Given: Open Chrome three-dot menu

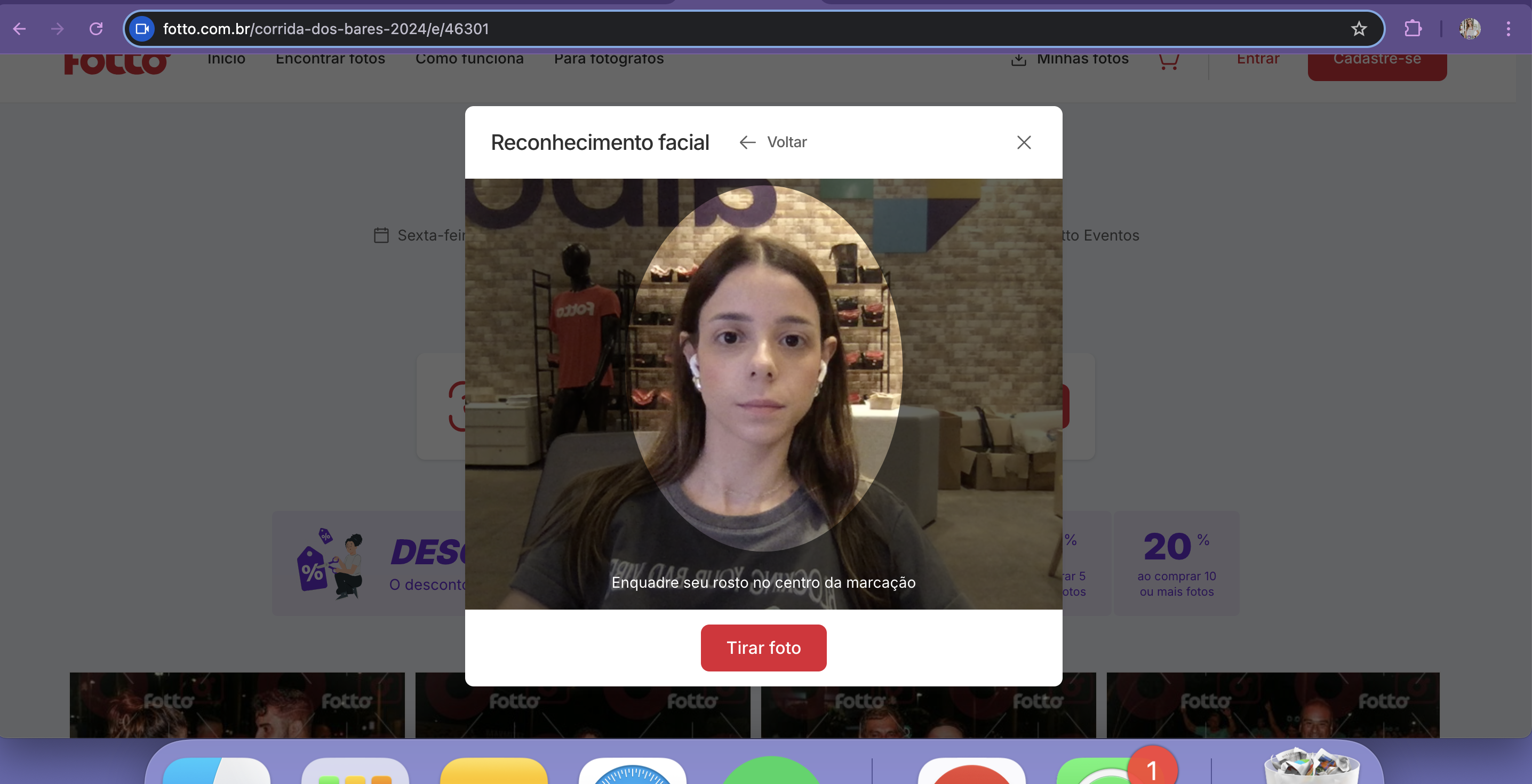Looking at the screenshot, I should point(1508,29).
